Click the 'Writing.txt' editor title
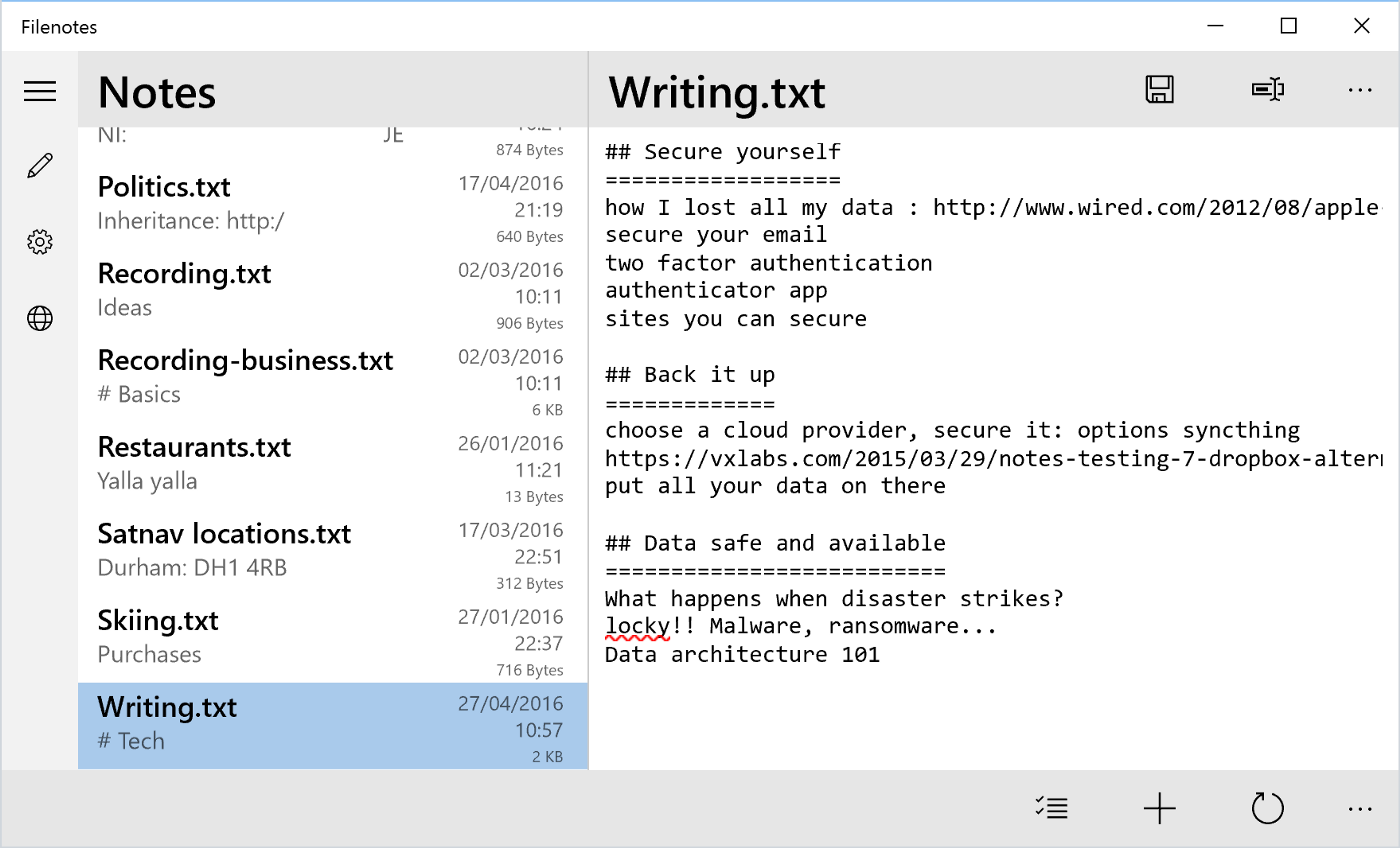This screenshot has height=848, width=1400. coord(717,92)
